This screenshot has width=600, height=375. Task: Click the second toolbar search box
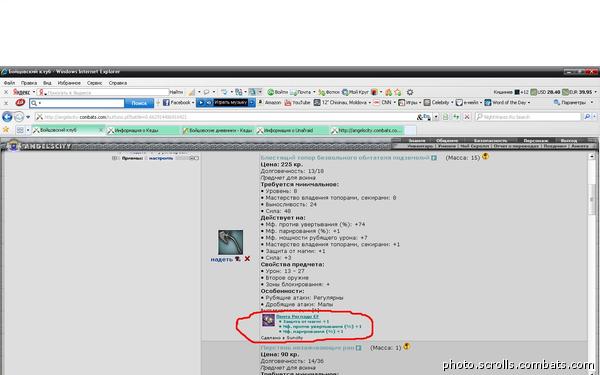click(x=77, y=103)
